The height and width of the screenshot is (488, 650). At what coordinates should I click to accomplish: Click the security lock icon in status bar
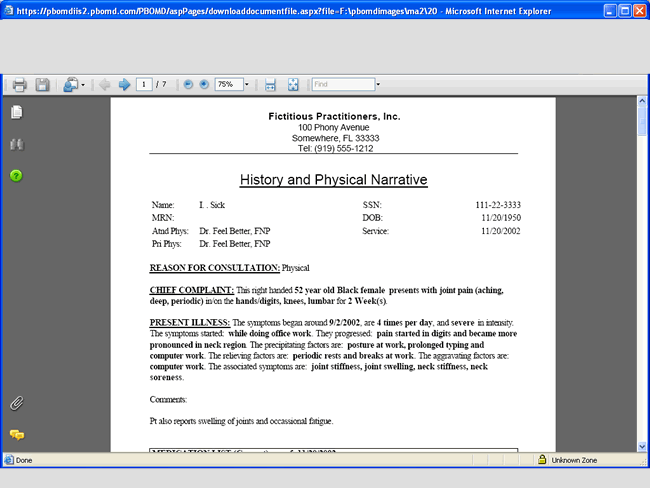[542, 460]
